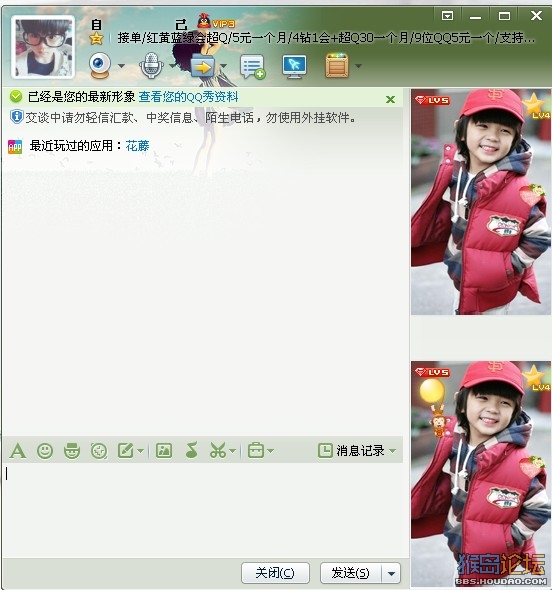Open font settings with the A icon
Screen dimensions: 552x590
click(x=18, y=451)
